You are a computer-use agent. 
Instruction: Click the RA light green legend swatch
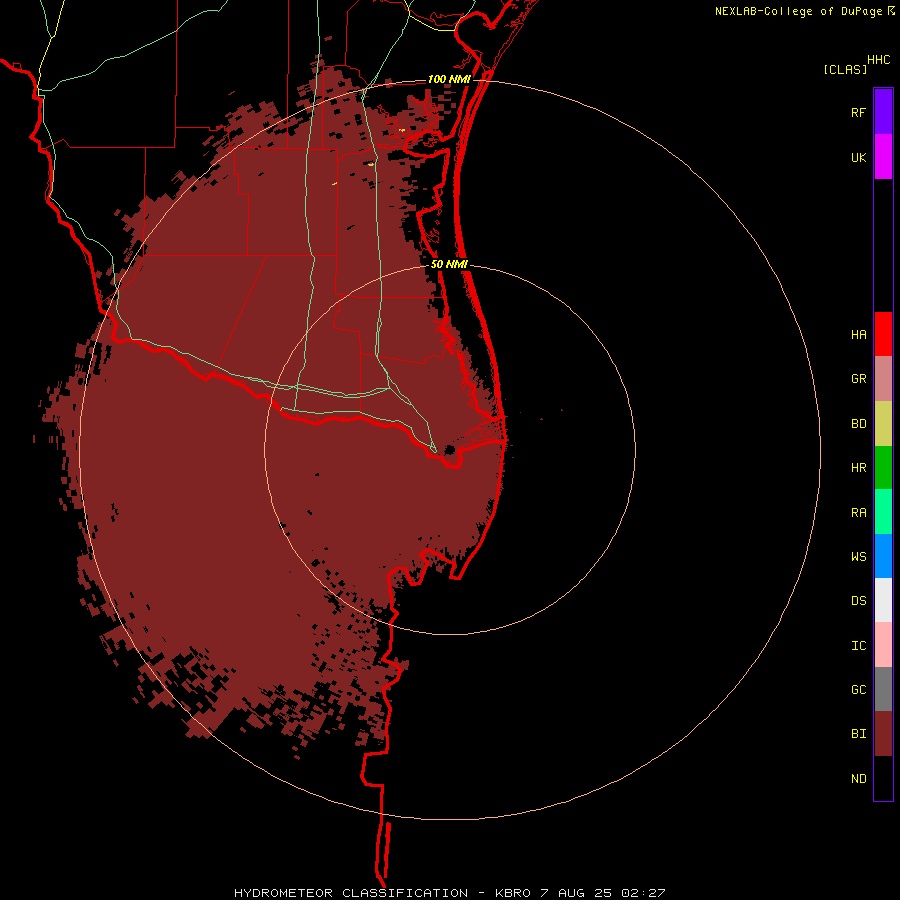click(883, 512)
